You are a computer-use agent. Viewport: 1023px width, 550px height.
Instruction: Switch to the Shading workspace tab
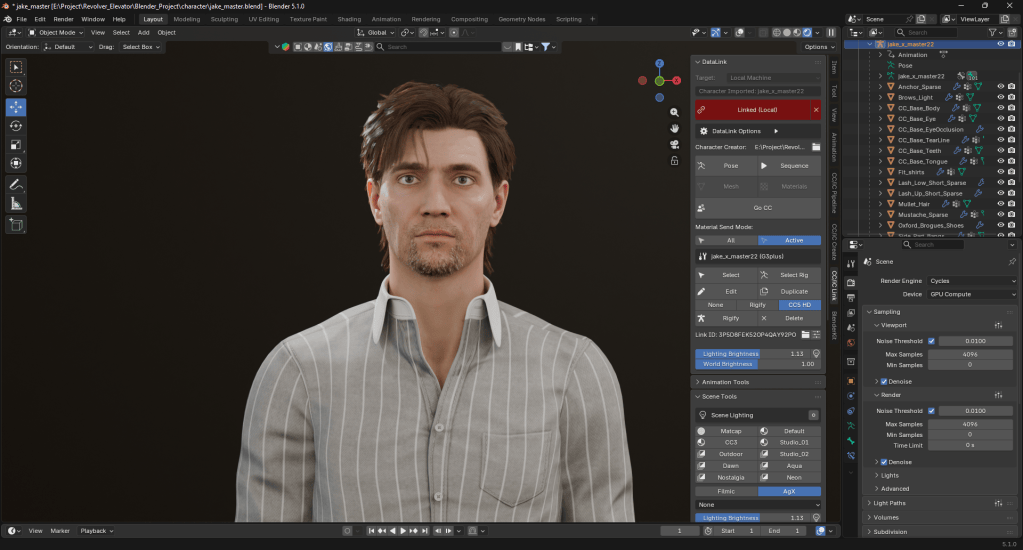349,19
